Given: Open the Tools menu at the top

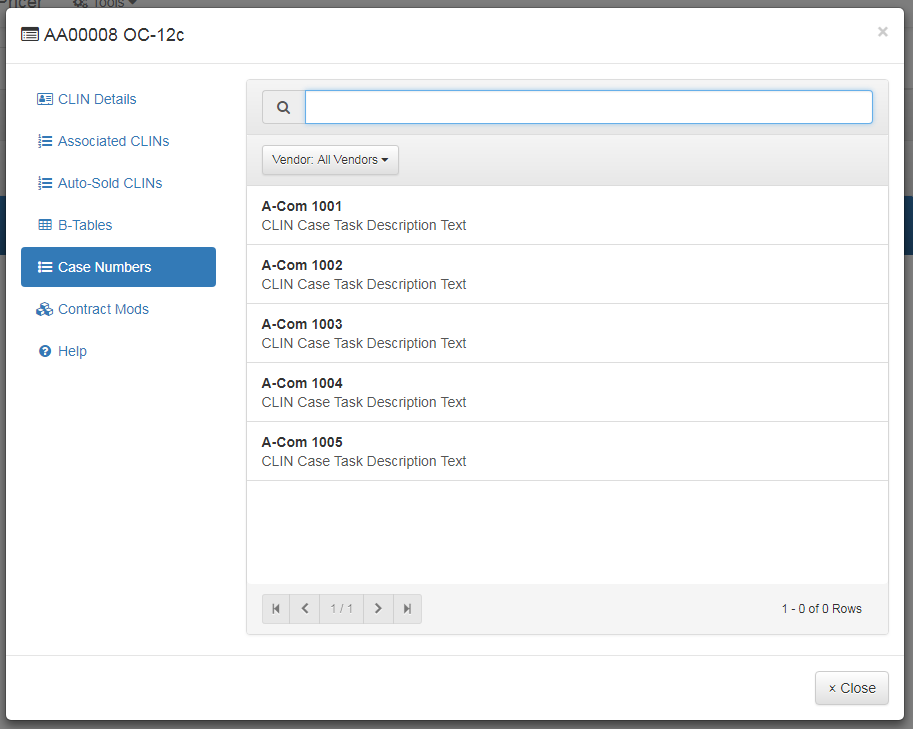Looking at the screenshot, I should pyautogui.click(x=103, y=4).
